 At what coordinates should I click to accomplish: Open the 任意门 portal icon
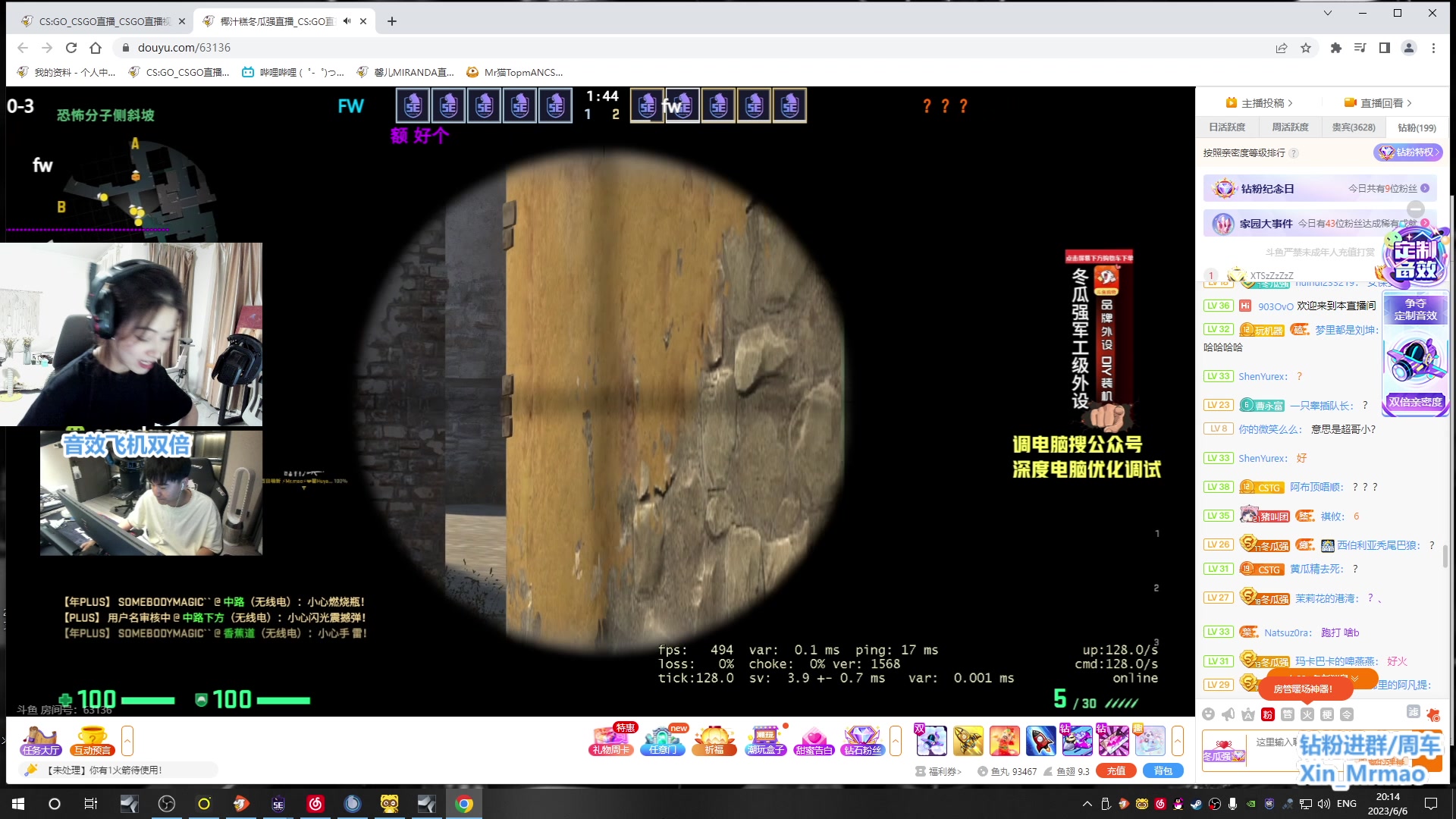pos(663,741)
